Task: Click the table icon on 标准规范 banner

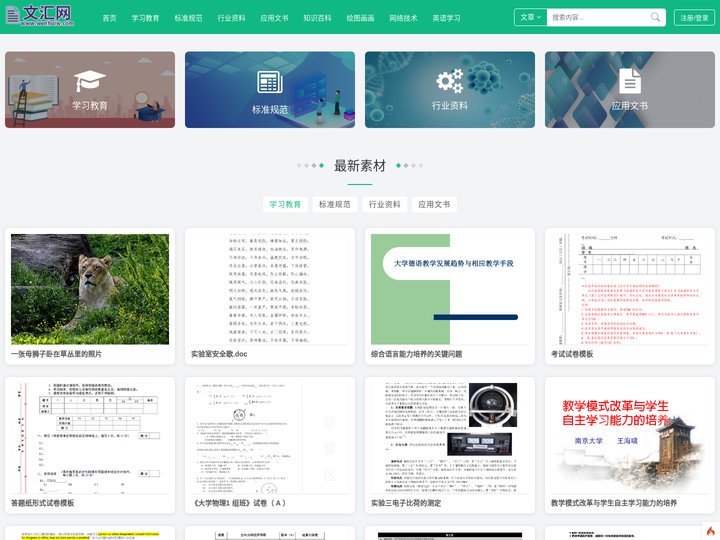Action: tap(270, 82)
